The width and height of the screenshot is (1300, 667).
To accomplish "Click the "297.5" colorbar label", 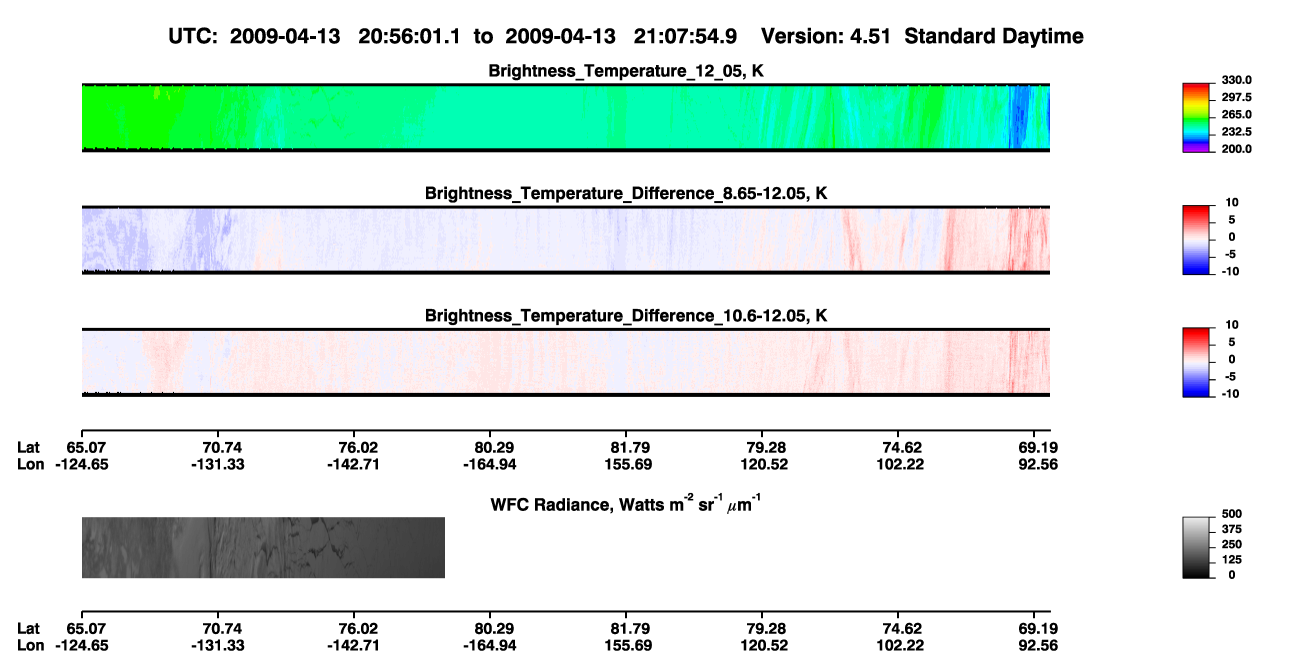I will (x=1237, y=98).
